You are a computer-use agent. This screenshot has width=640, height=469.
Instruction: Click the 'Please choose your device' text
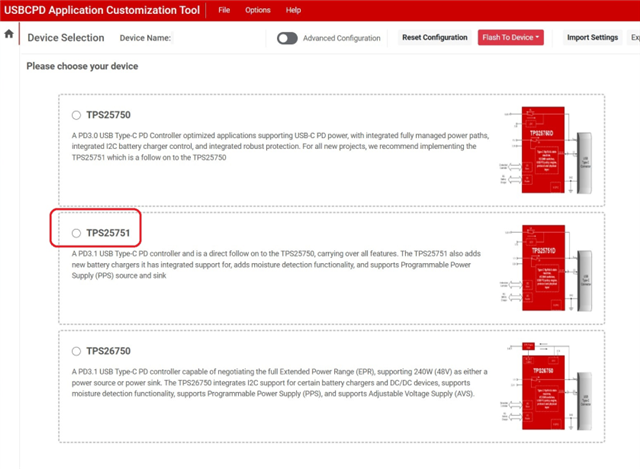click(x=82, y=66)
